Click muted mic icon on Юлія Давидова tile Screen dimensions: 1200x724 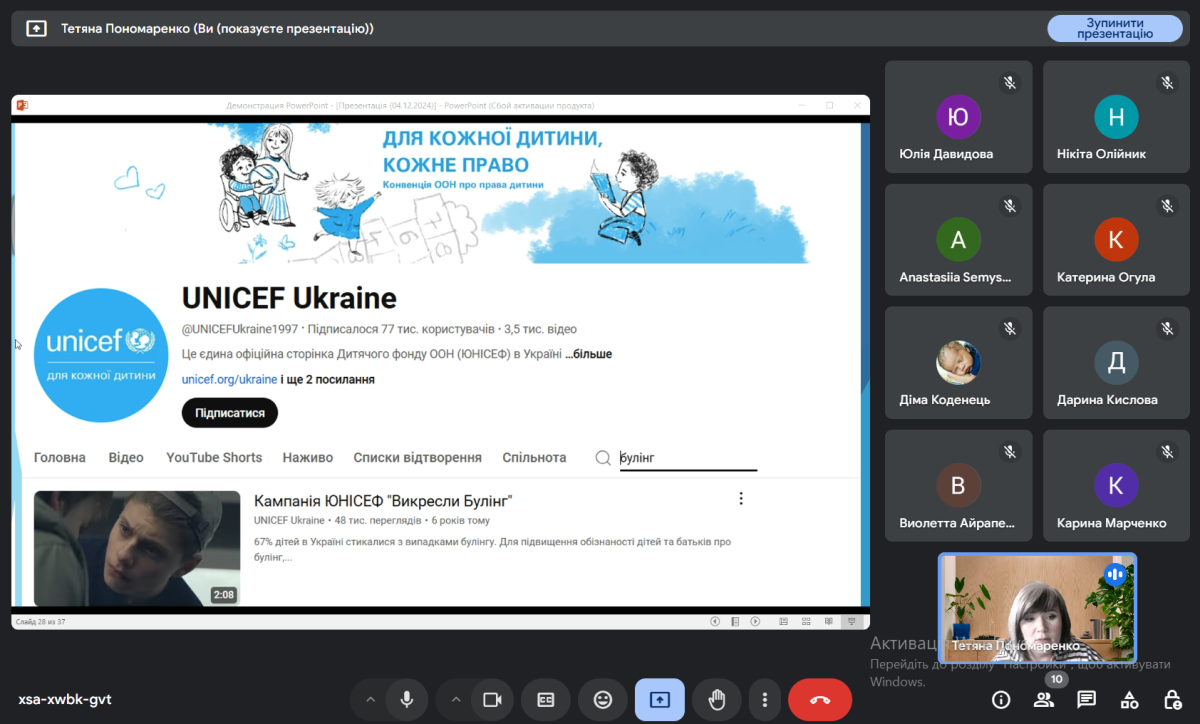click(x=1010, y=83)
